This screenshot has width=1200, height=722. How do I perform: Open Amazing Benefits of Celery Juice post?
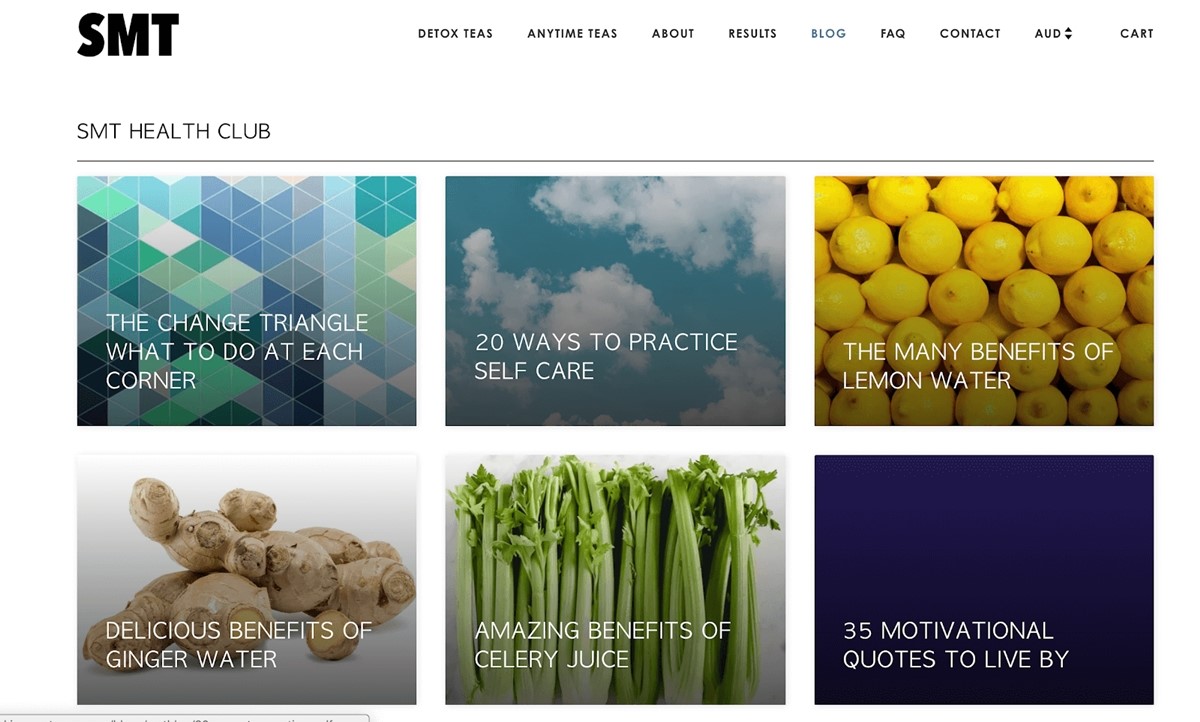click(x=615, y=580)
